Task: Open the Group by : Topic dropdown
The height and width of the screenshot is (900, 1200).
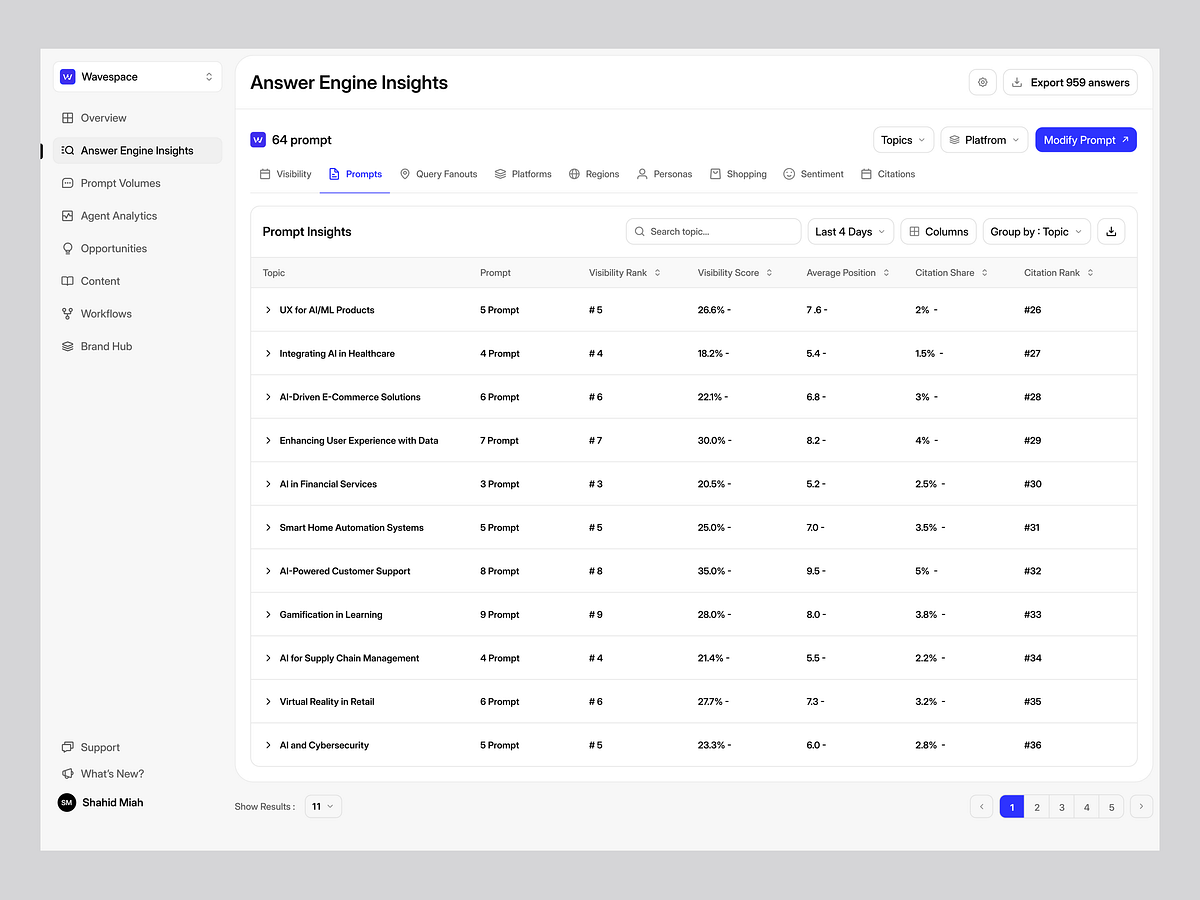Action: [1036, 231]
